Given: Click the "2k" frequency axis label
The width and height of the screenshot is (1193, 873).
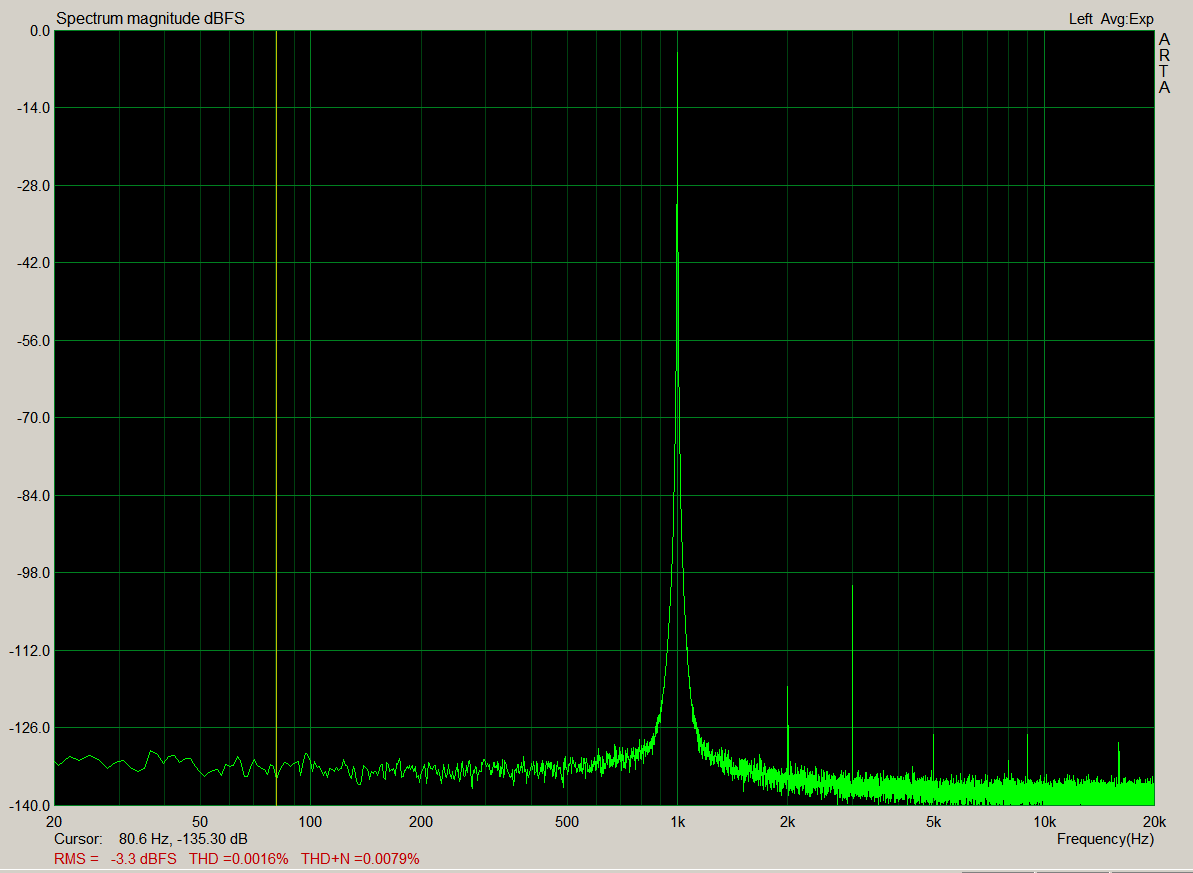Looking at the screenshot, I should (x=787, y=822).
